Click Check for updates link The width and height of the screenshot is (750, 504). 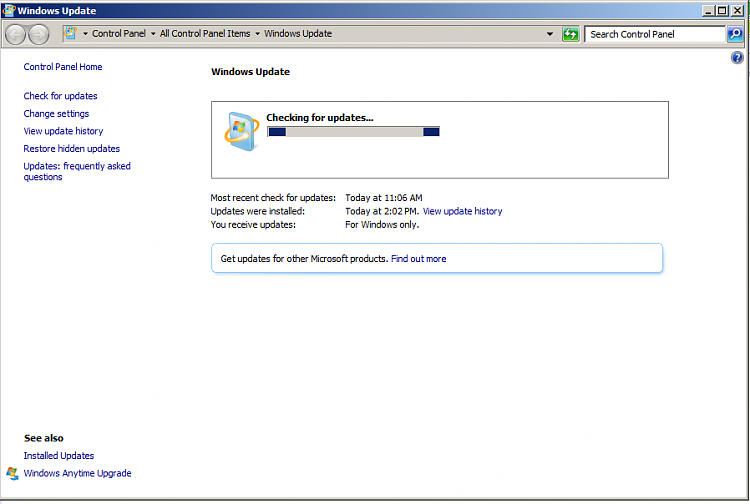tap(60, 96)
